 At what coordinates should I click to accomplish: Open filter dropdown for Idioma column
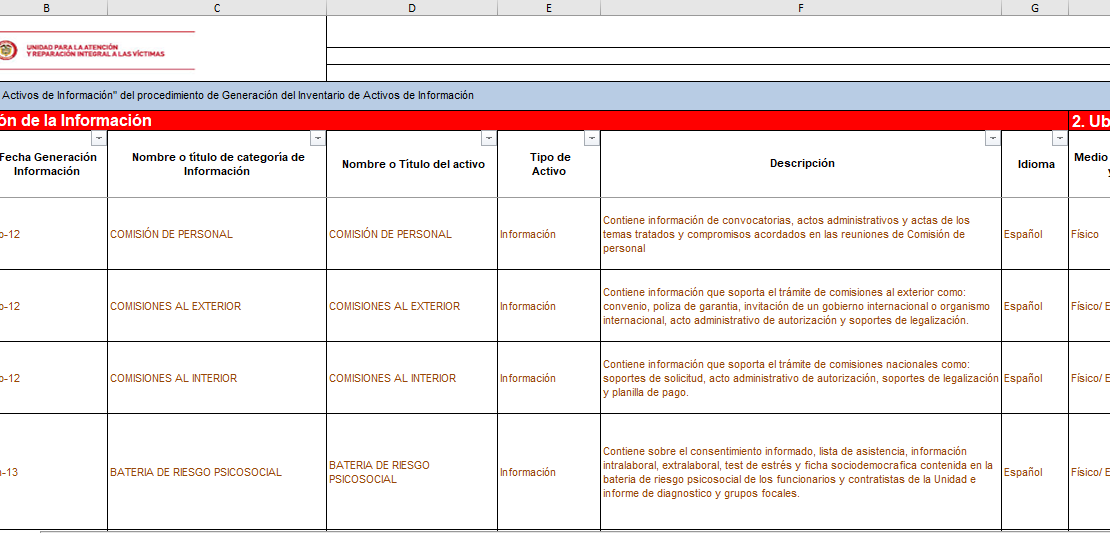(x=1060, y=138)
